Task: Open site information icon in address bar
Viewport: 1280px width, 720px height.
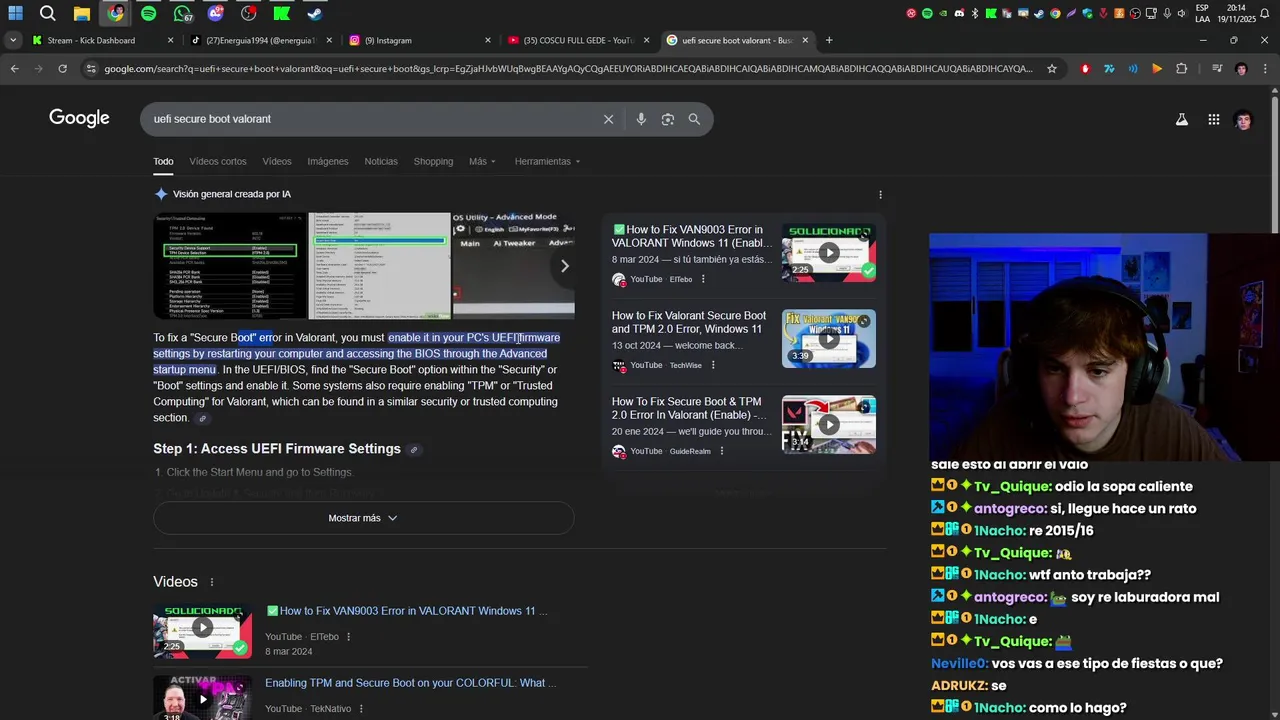Action: tap(91, 68)
